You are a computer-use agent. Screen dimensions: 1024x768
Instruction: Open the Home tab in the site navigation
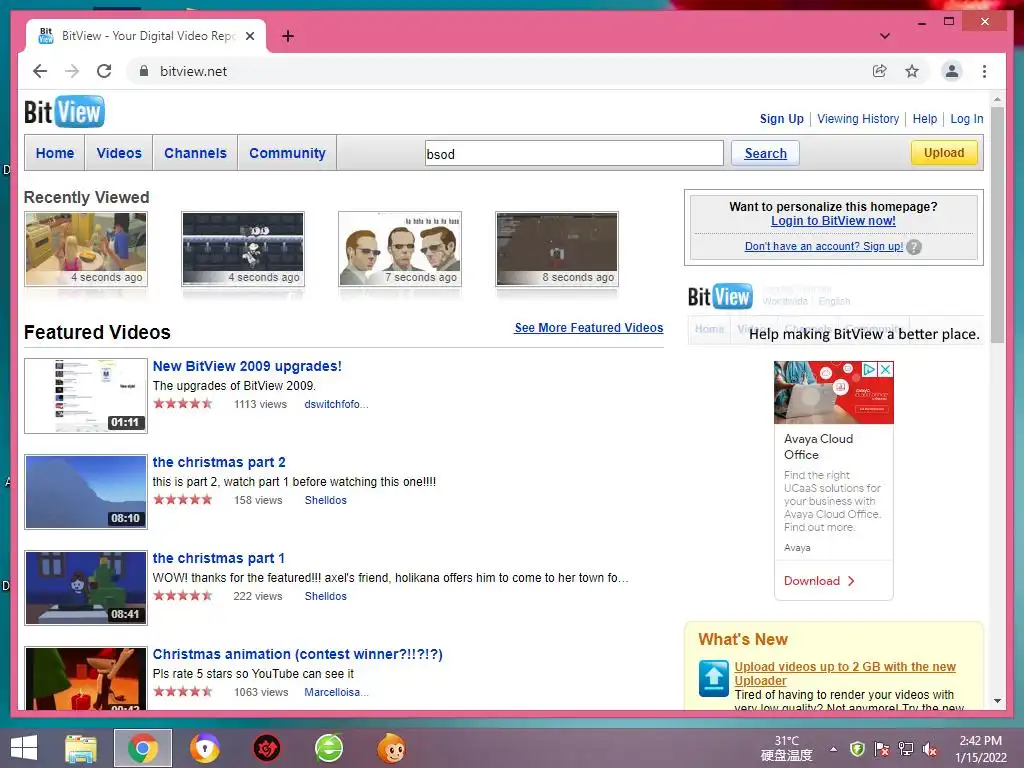click(x=55, y=153)
